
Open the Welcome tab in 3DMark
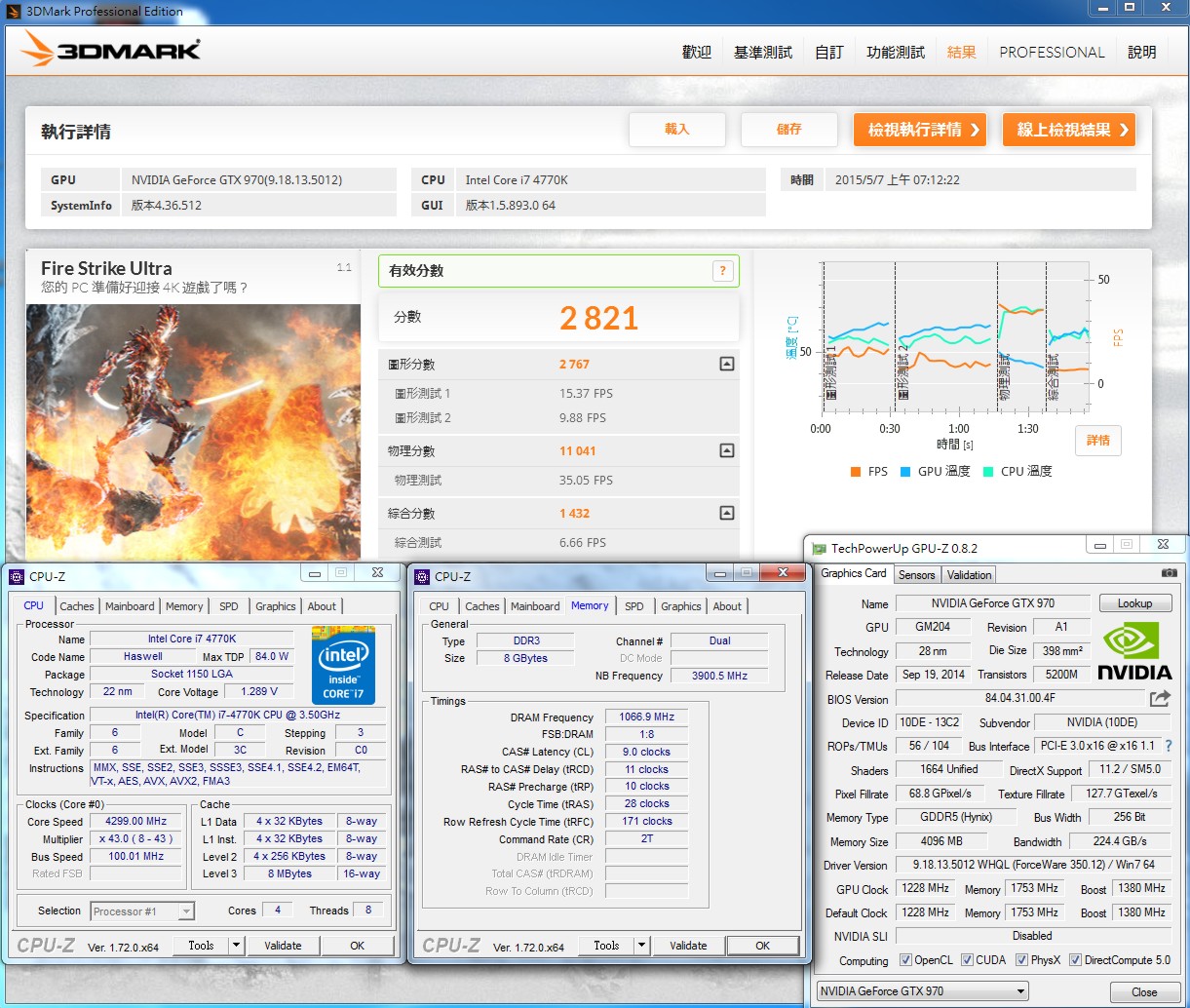697,52
